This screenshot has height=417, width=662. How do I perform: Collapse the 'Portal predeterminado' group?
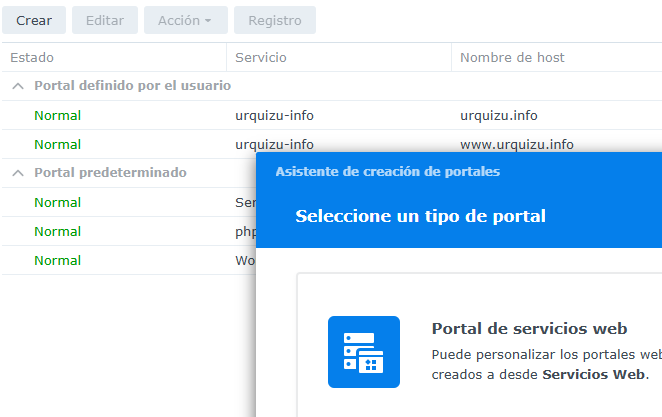point(18,173)
